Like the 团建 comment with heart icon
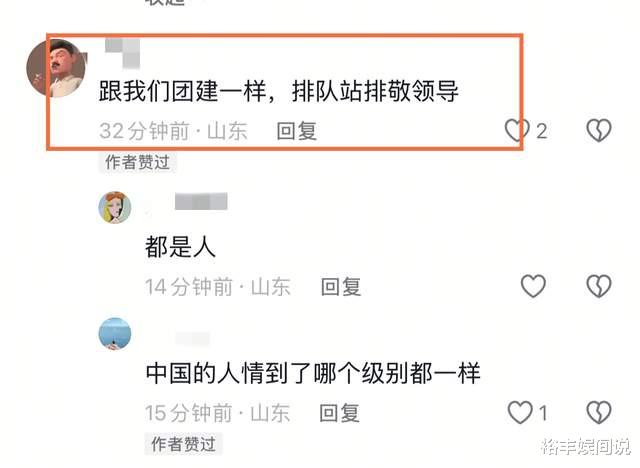The width and height of the screenshot is (640, 468). [x=517, y=131]
